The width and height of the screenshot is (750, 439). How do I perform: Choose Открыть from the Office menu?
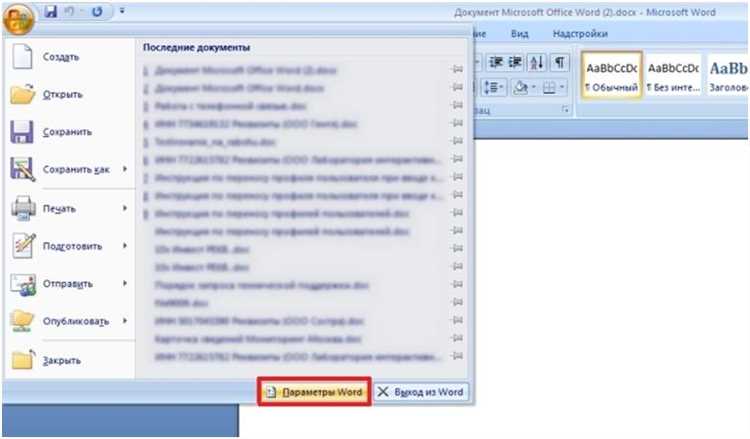pyautogui.click(x=69, y=94)
